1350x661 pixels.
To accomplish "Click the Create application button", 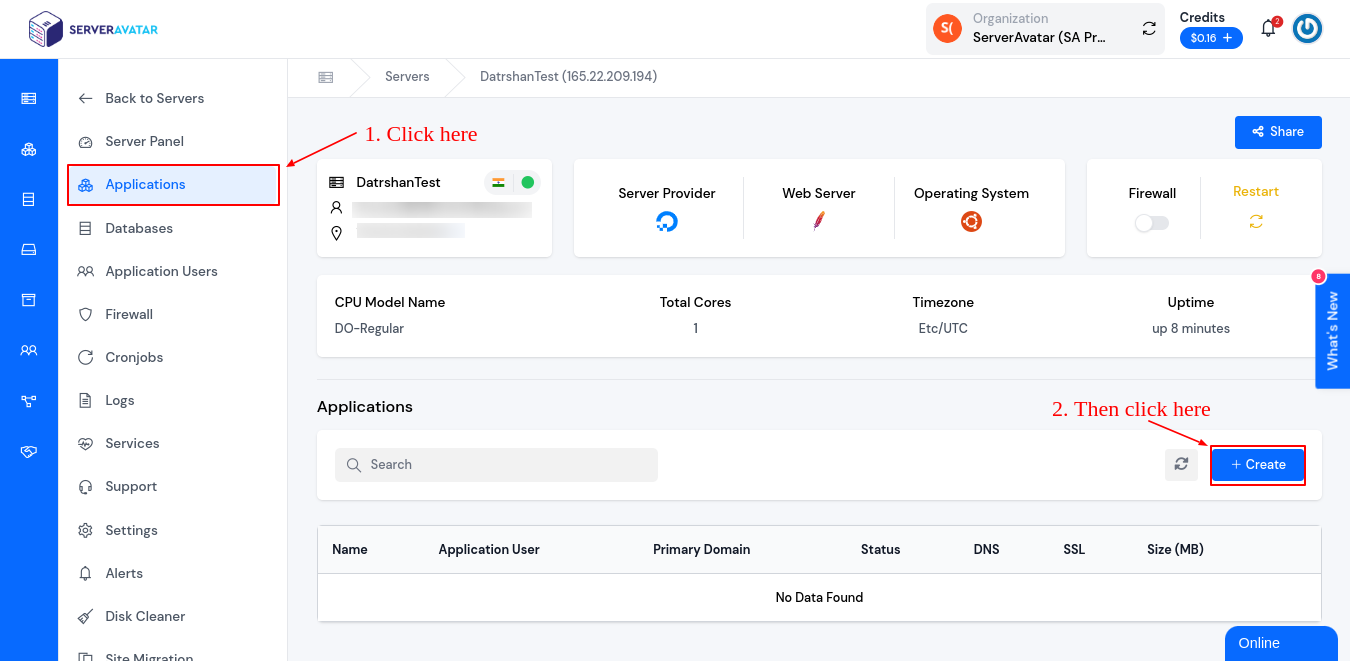I will point(1258,465).
